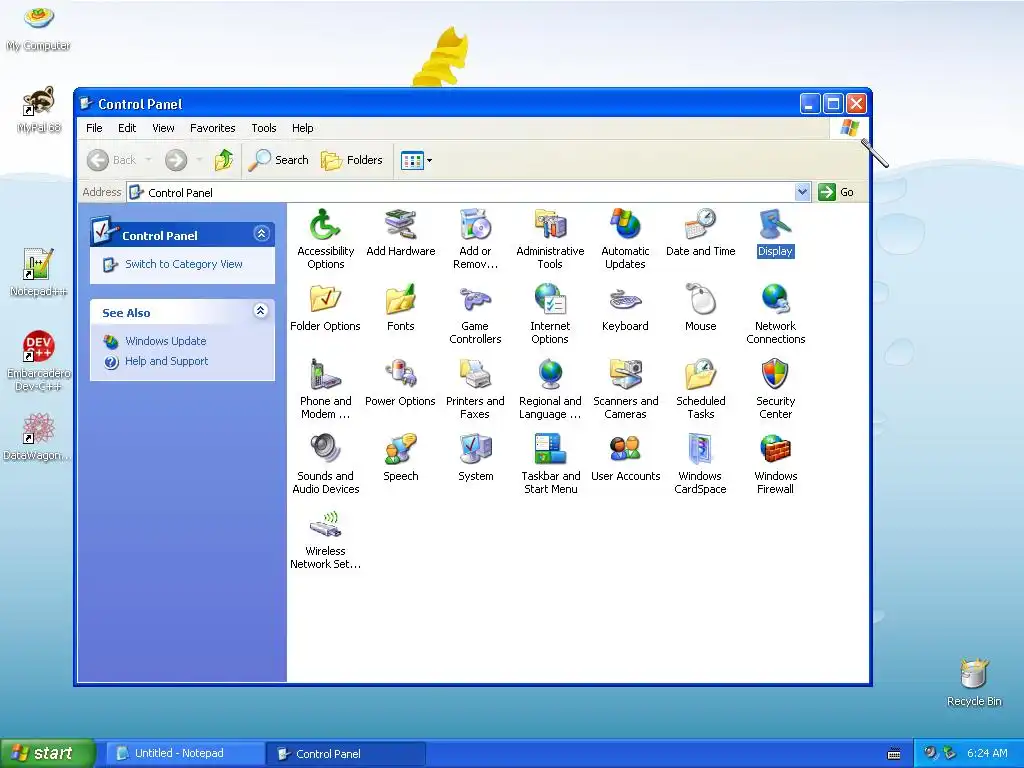Open Scheduled Tasks icon
The width and height of the screenshot is (1024, 768).
[701, 375]
